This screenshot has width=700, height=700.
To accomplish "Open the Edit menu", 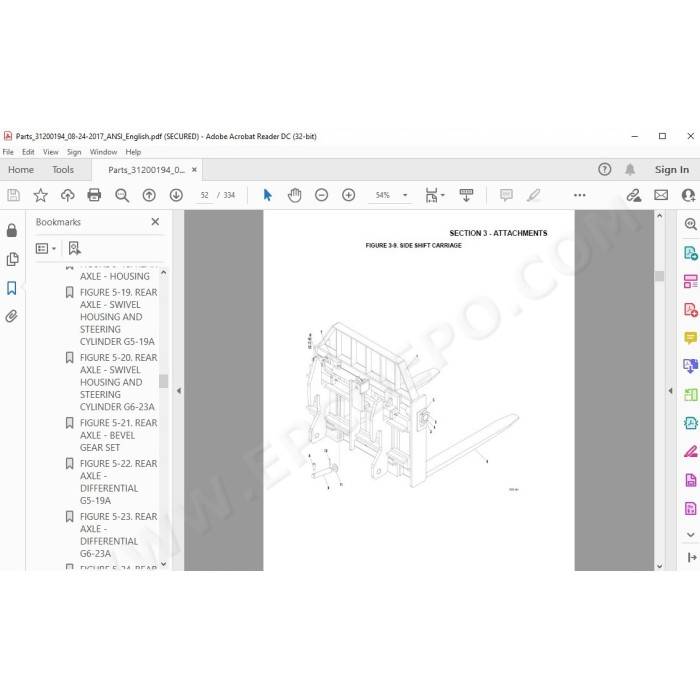I will click(28, 152).
